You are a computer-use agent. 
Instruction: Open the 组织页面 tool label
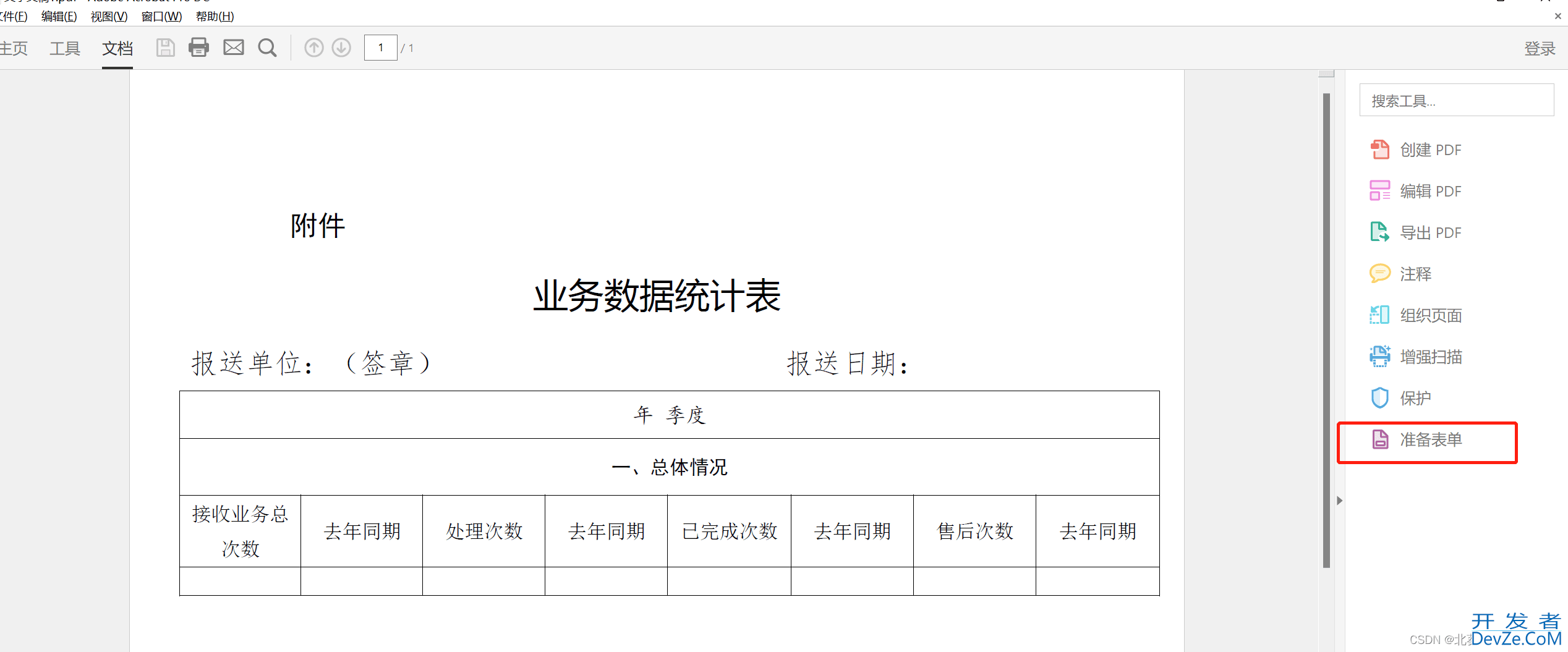tap(1431, 316)
